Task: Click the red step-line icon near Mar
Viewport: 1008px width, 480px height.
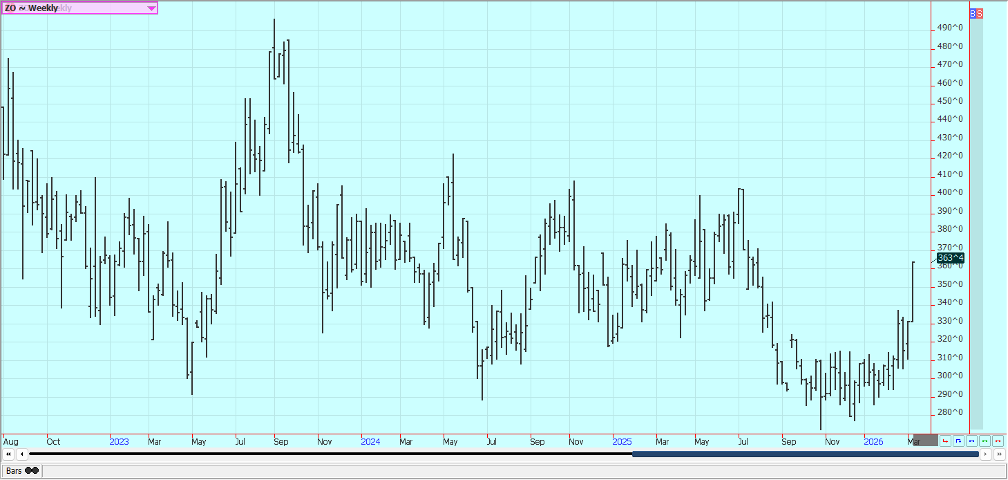Action: (946, 440)
